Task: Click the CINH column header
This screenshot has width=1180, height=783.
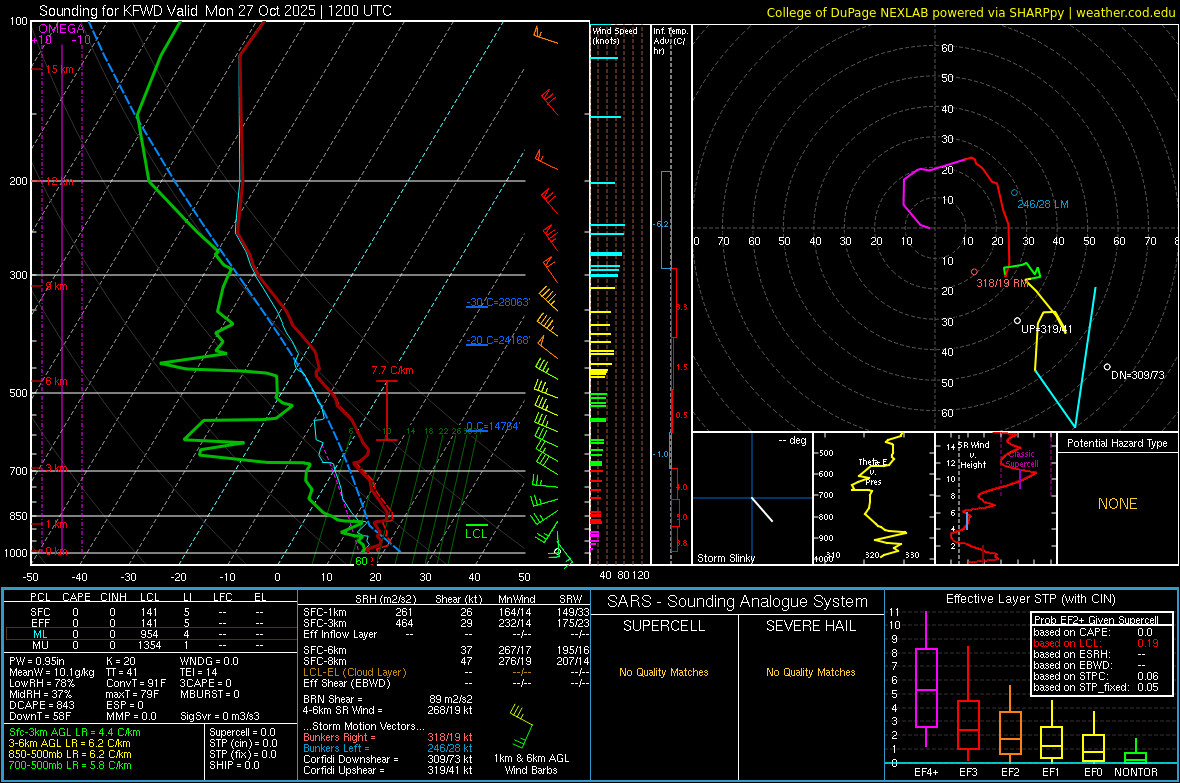Action: (x=113, y=597)
